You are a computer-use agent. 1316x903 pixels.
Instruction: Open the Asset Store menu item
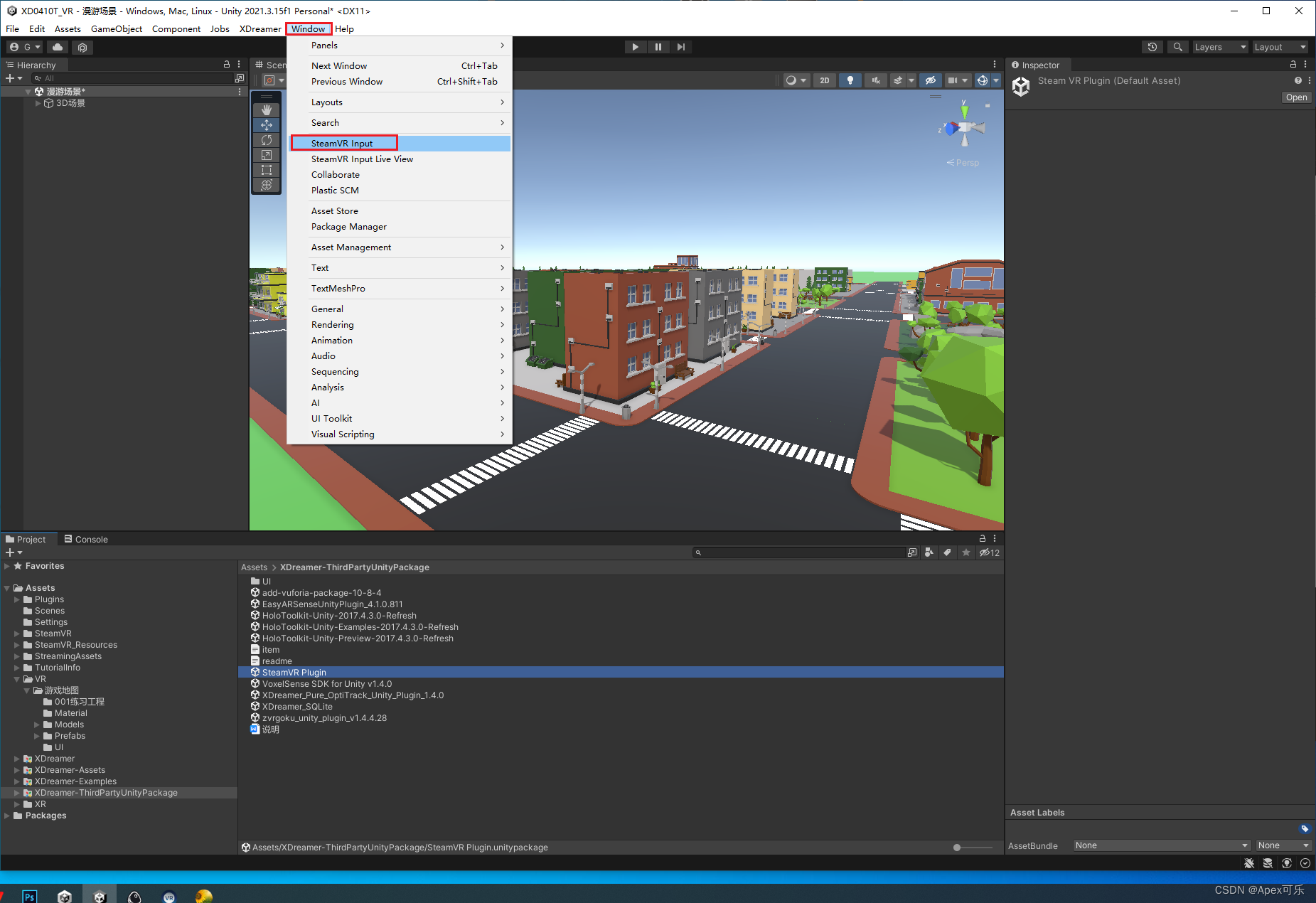400,210
